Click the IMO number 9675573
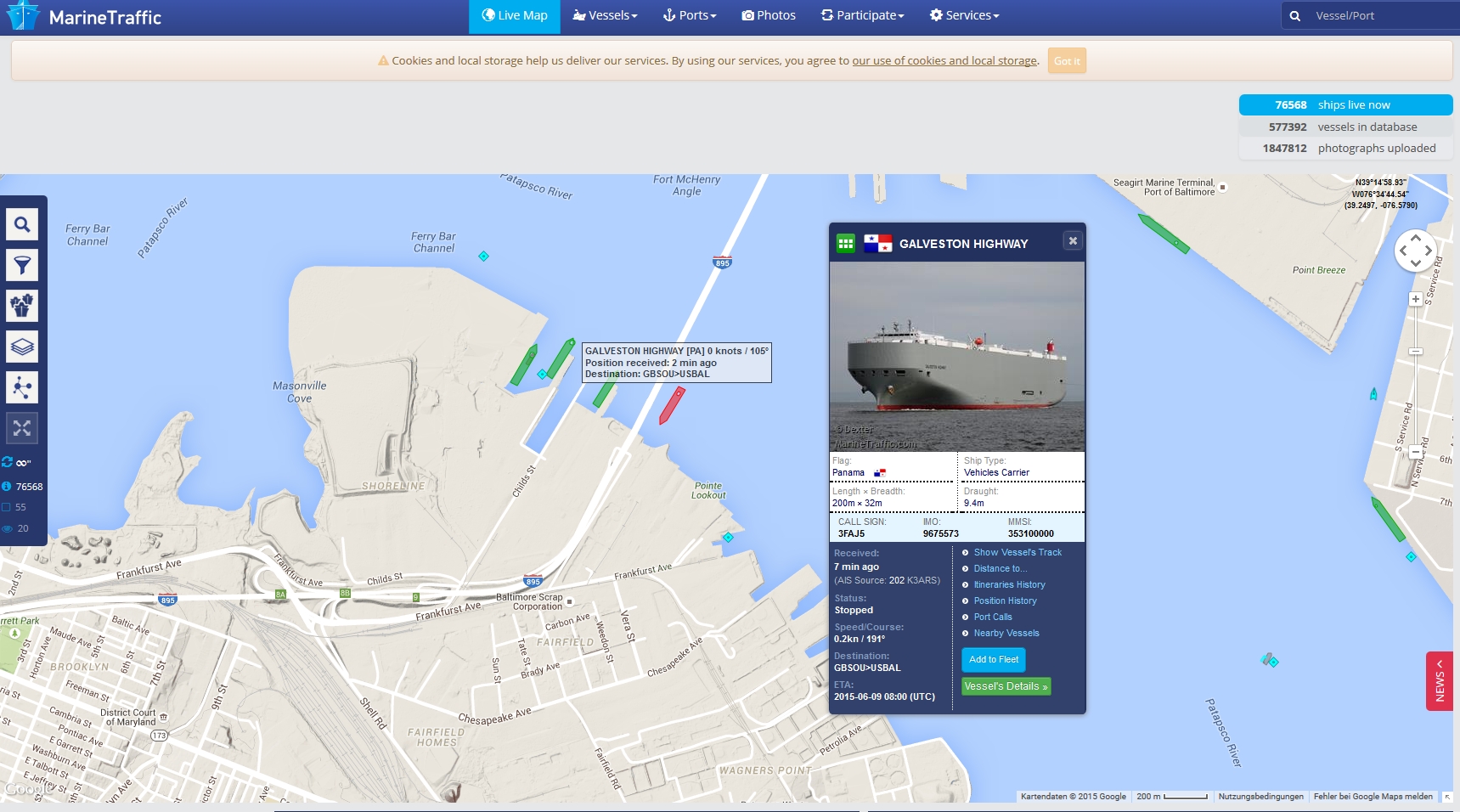The width and height of the screenshot is (1460, 812). coord(940,534)
